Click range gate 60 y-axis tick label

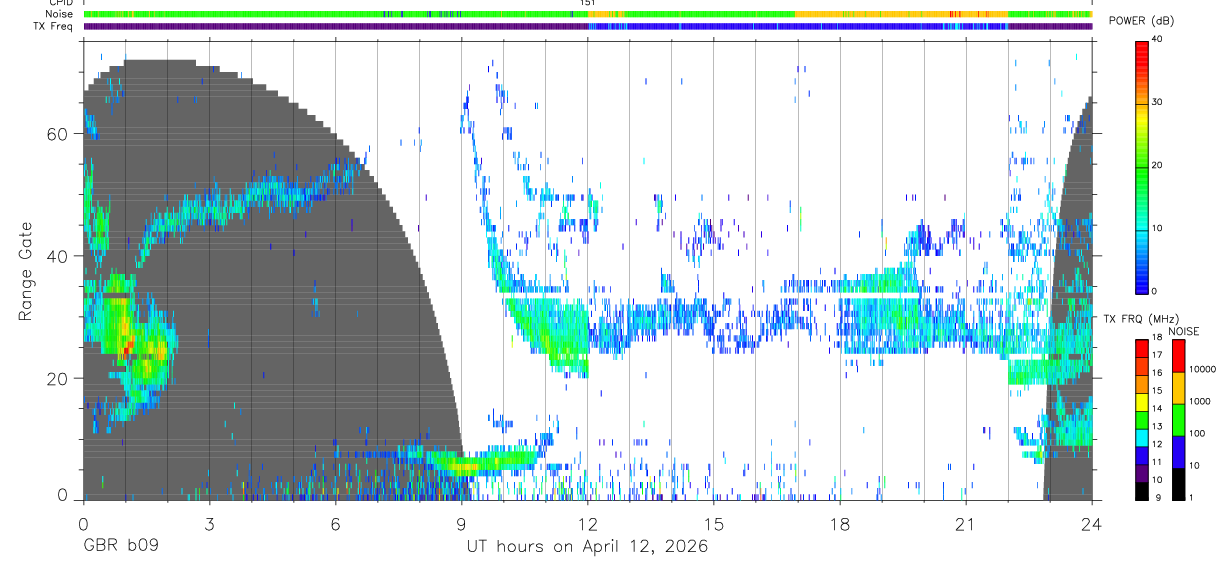click(59, 134)
